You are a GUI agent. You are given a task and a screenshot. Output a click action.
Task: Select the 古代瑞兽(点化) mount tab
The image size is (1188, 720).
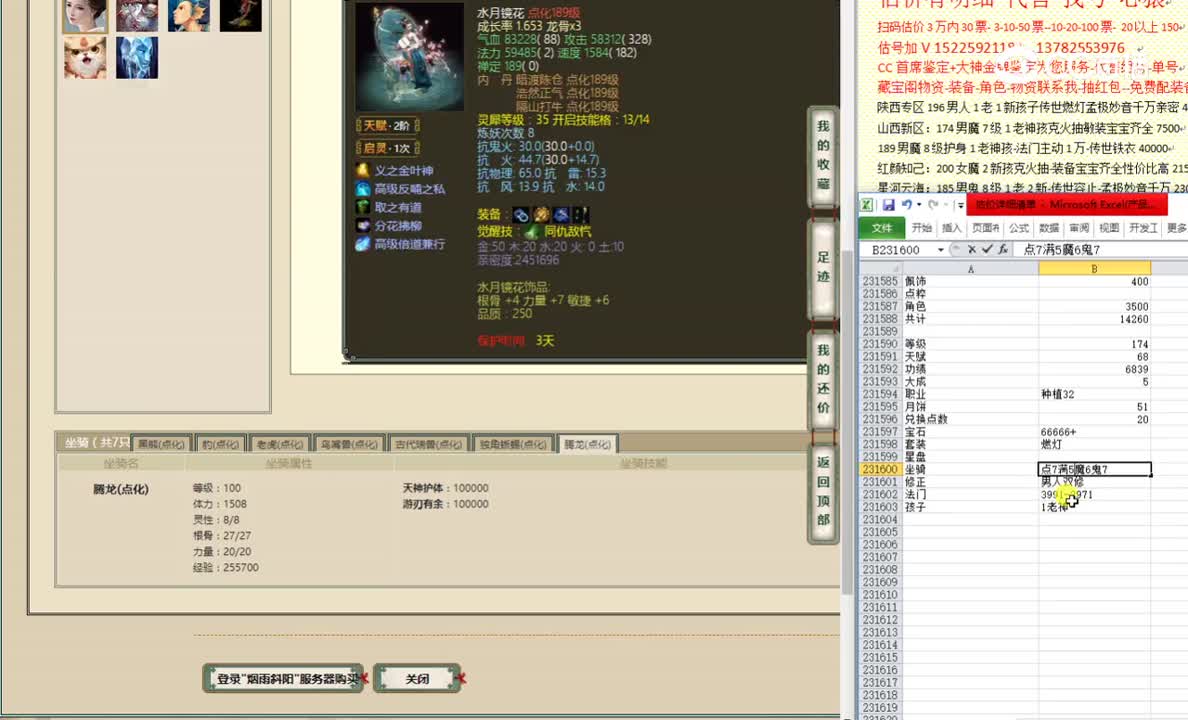pyautogui.click(x=429, y=444)
